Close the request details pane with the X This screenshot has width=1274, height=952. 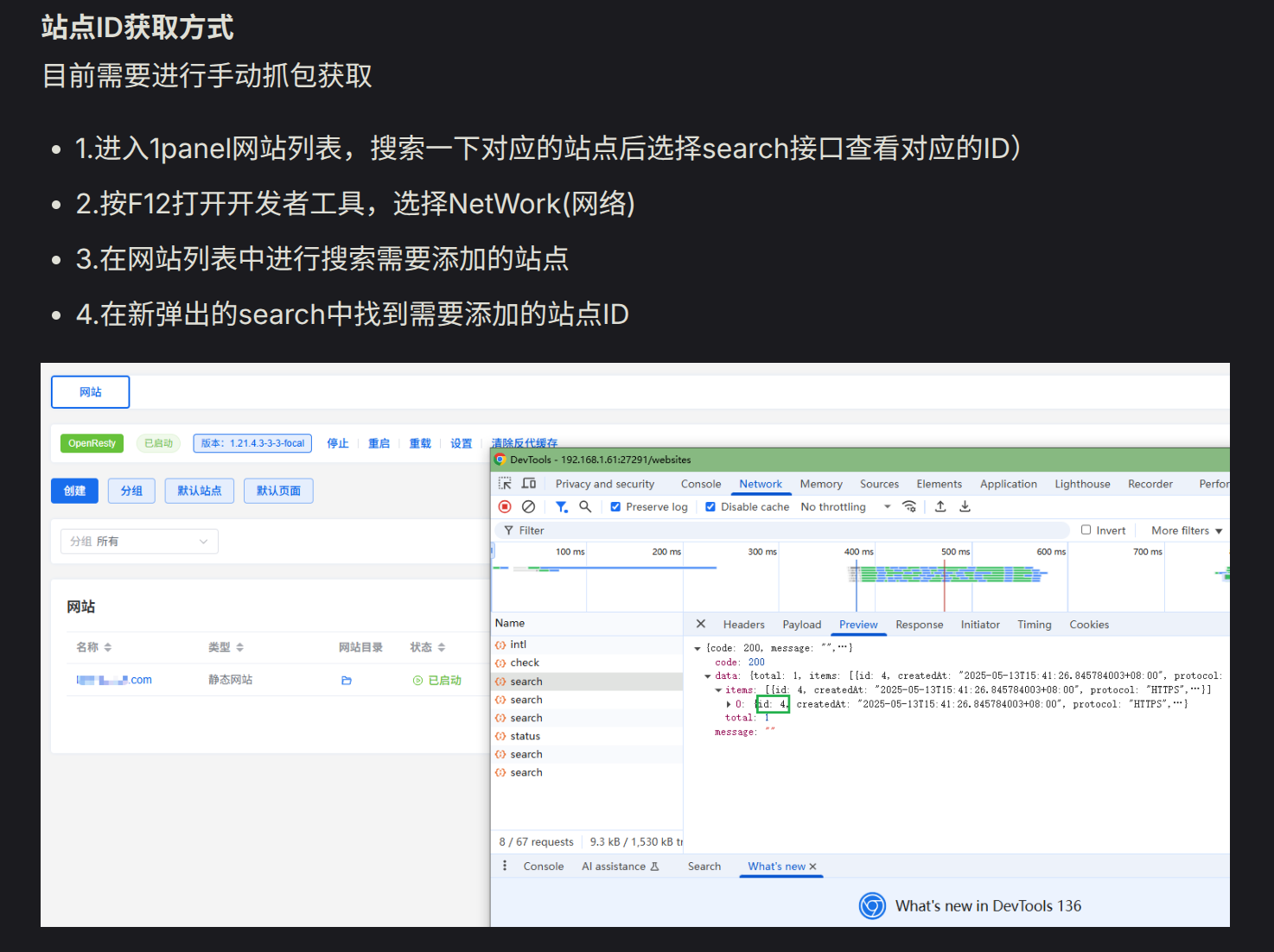(x=701, y=624)
